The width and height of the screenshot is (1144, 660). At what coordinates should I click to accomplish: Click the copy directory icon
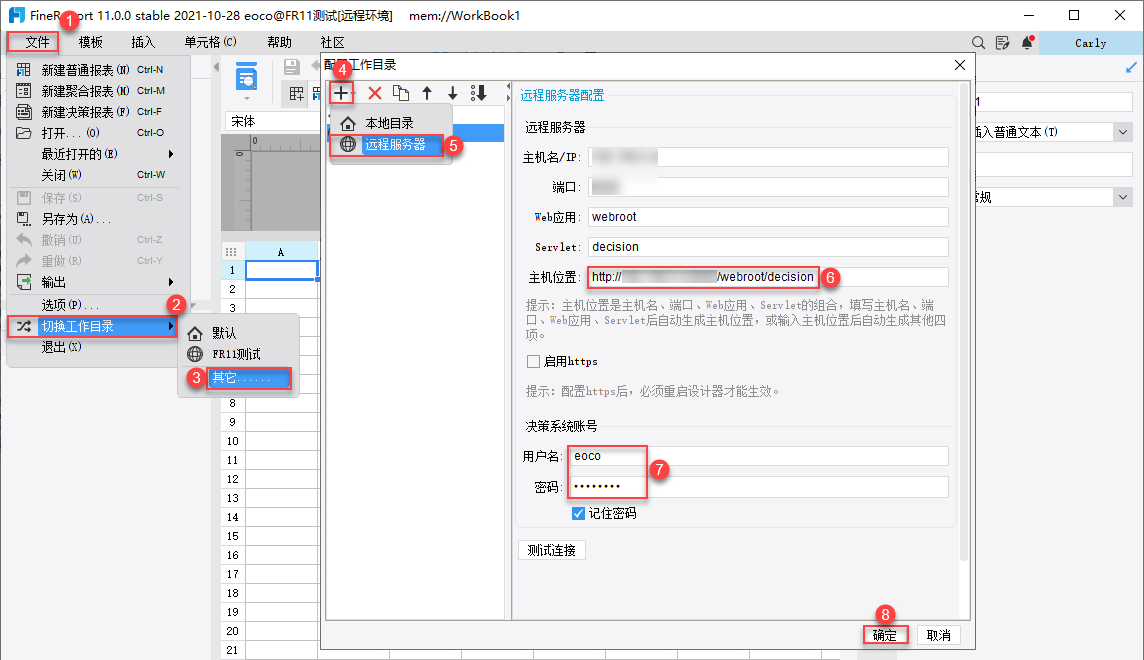click(401, 93)
